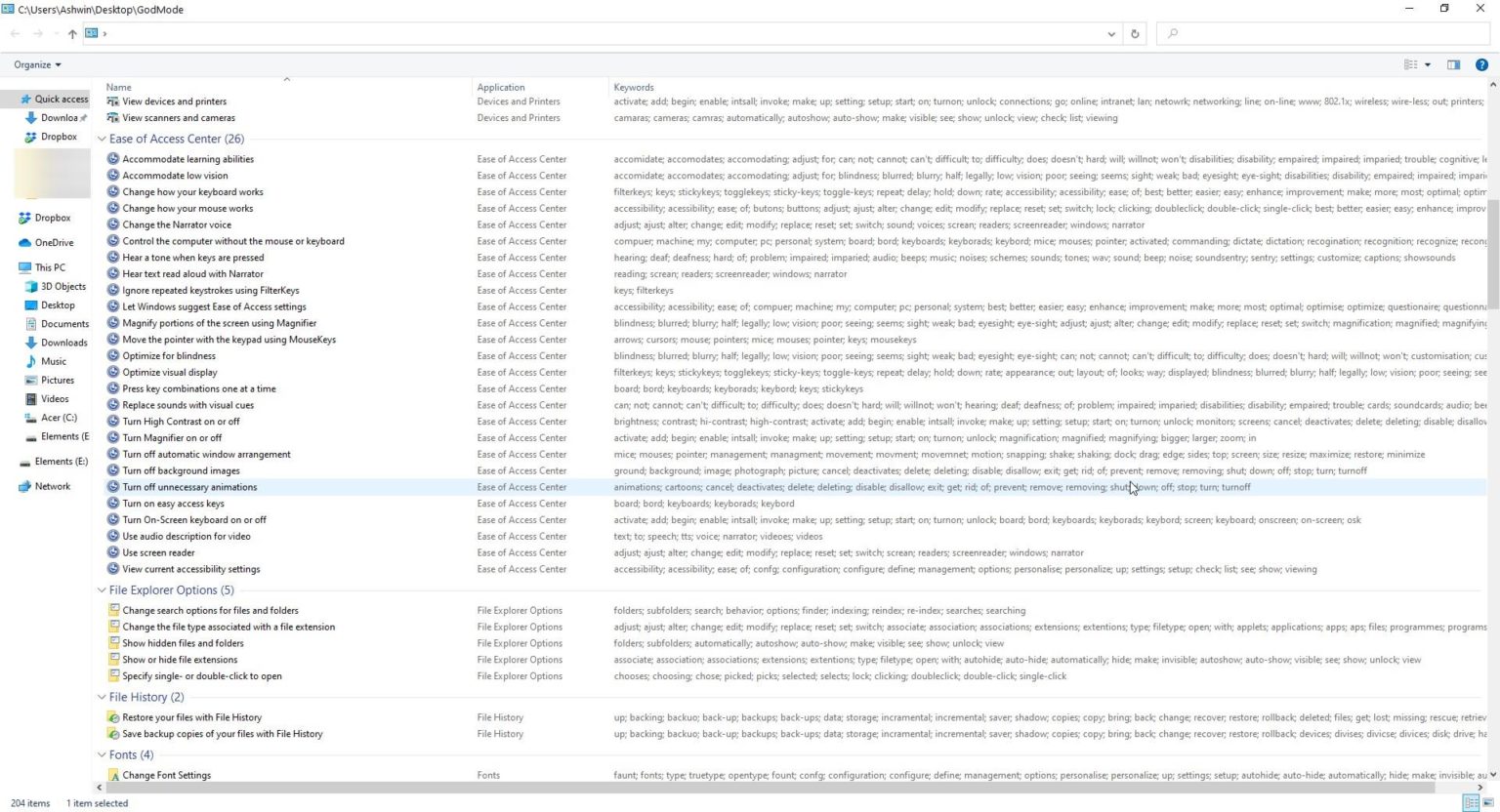Open OneDrive from the navigation pane
The height and width of the screenshot is (812, 1500).
pyautogui.click(x=59, y=242)
